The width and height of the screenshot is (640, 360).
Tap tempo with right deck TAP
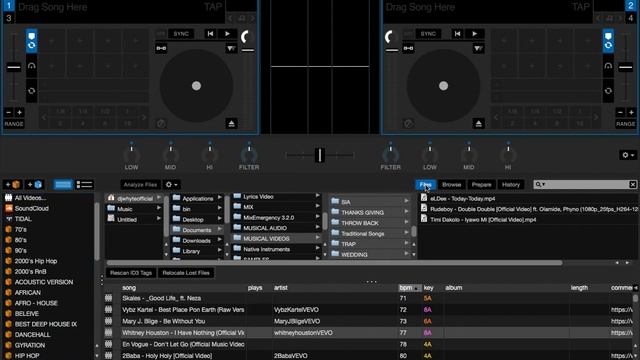[x=580, y=7]
